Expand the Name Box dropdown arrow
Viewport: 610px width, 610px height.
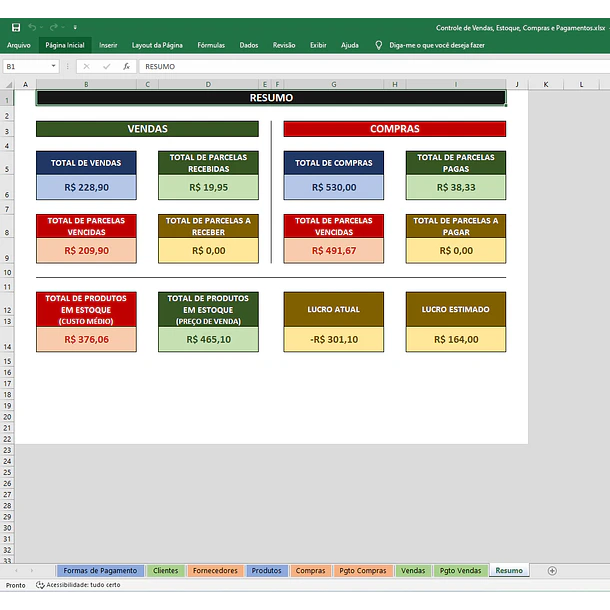(54, 66)
